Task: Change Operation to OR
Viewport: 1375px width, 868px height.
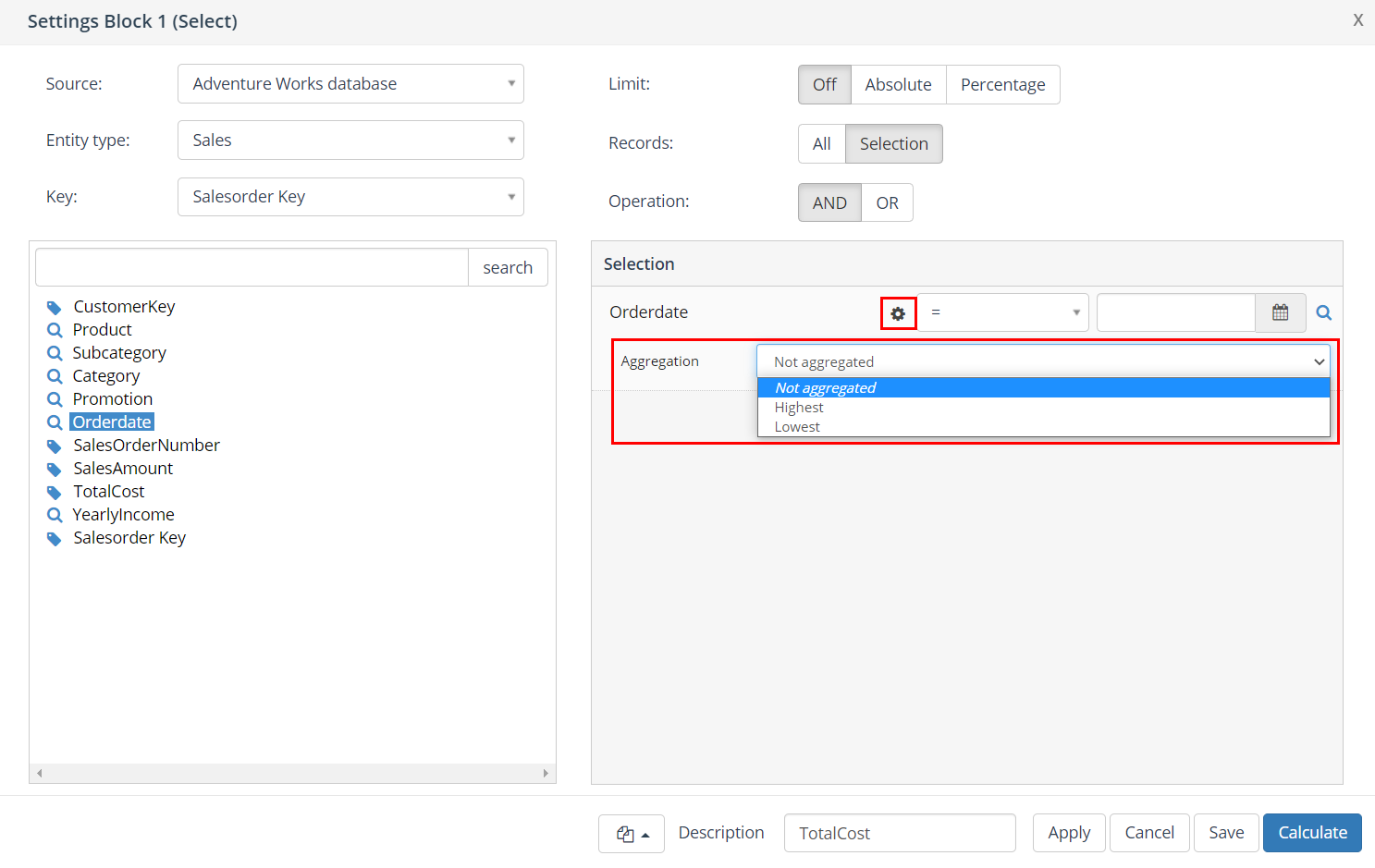Action: (887, 203)
